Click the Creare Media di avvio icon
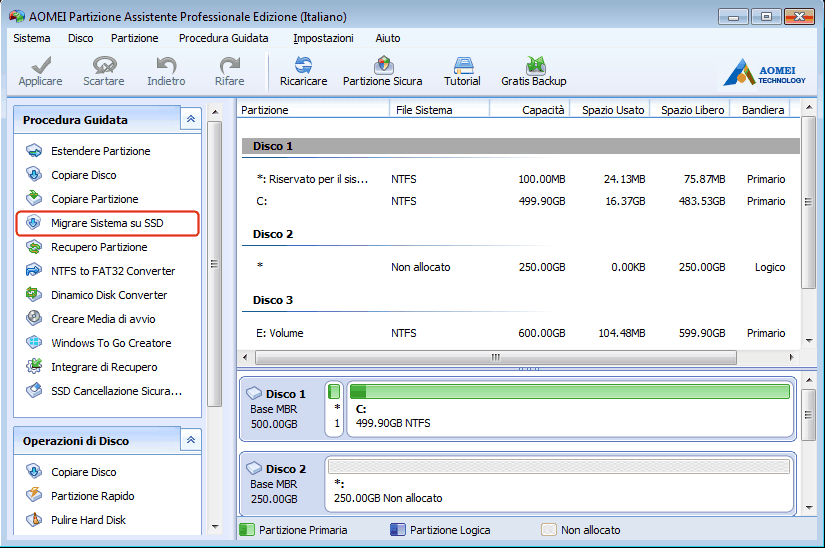 (x=34, y=318)
